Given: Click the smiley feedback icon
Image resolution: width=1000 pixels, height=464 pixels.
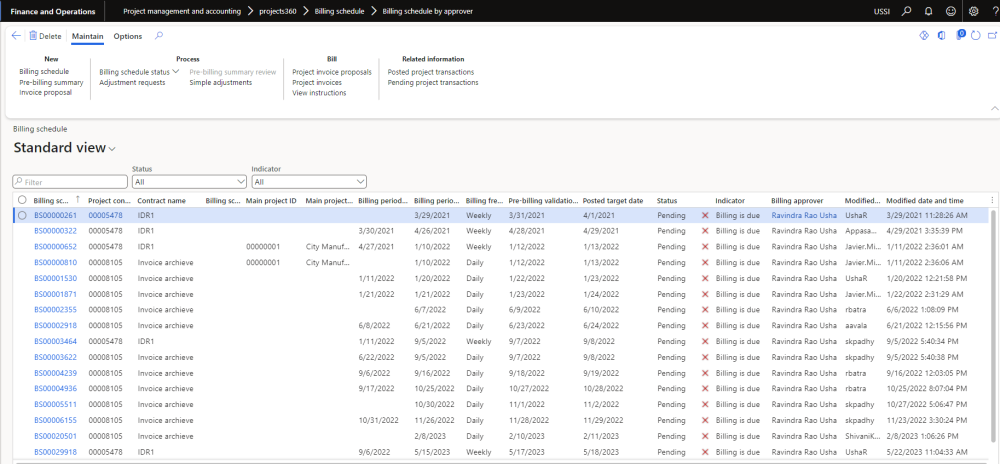Looking at the screenshot, I should 950,11.
